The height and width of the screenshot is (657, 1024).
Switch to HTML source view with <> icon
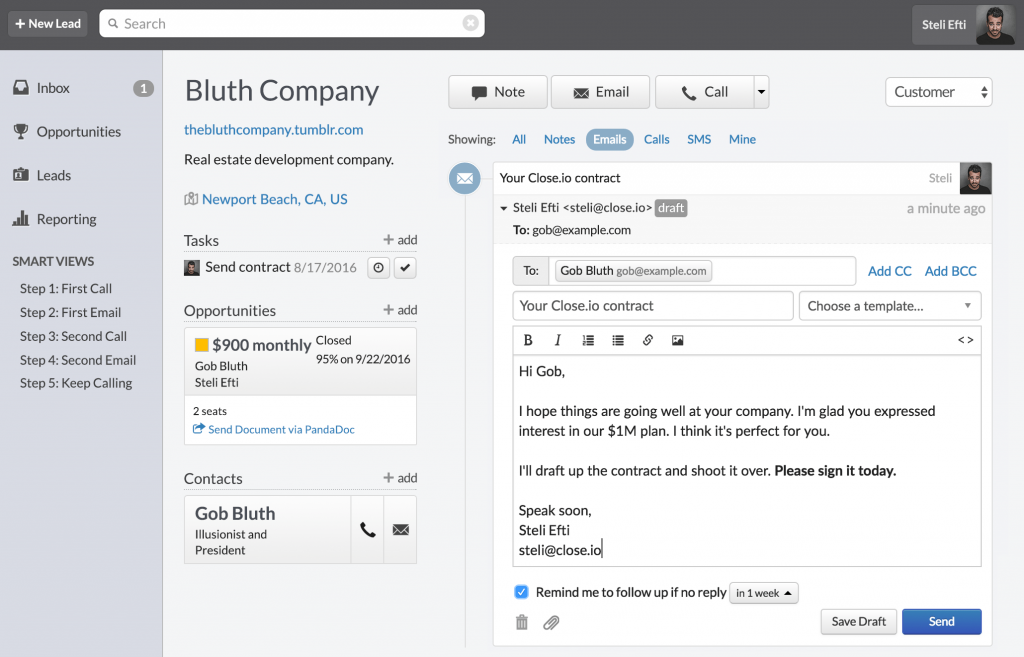[x=964, y=340]
